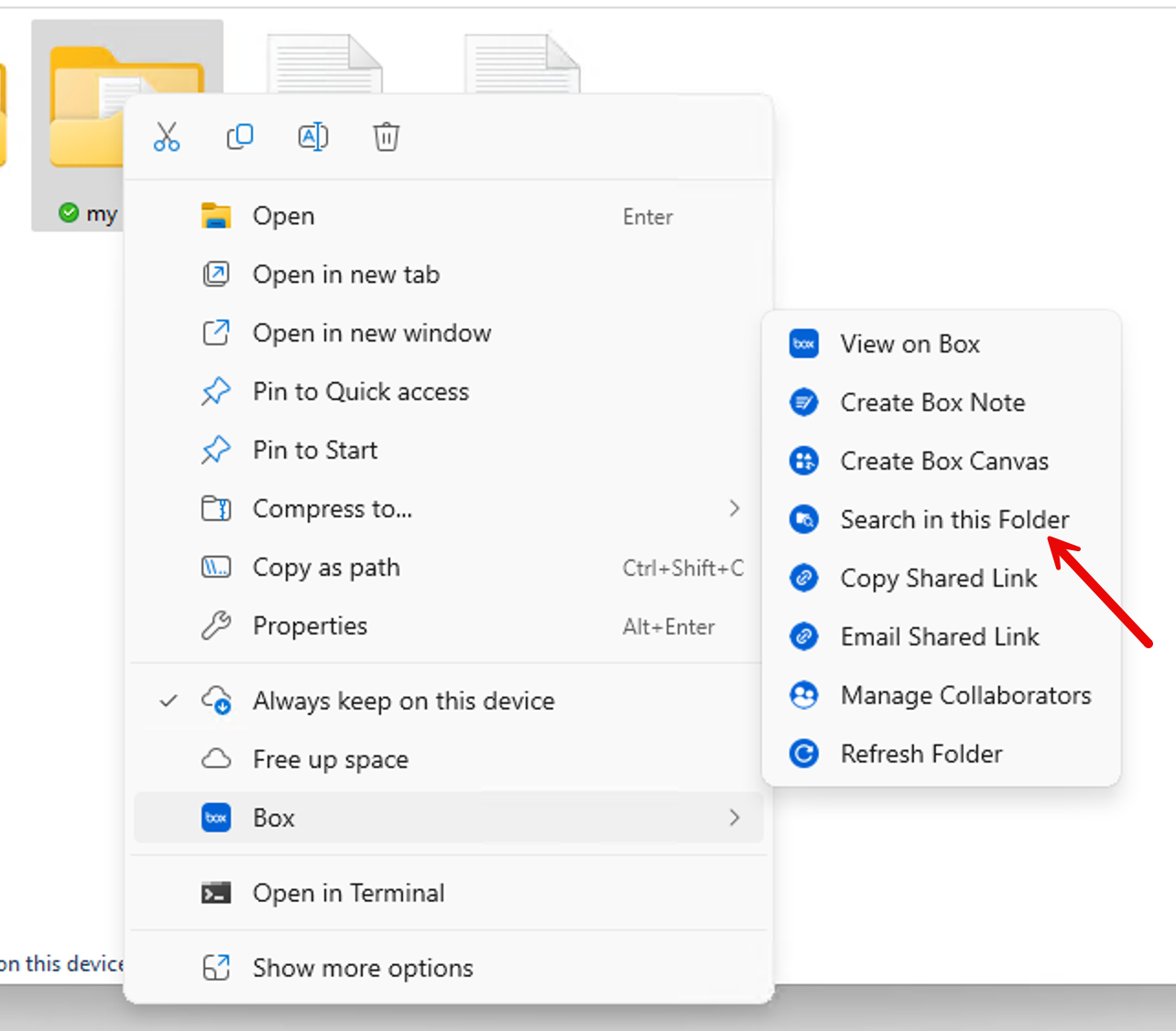Choose Search in this Folder
1176x1031 pixels.
(953, 519)
